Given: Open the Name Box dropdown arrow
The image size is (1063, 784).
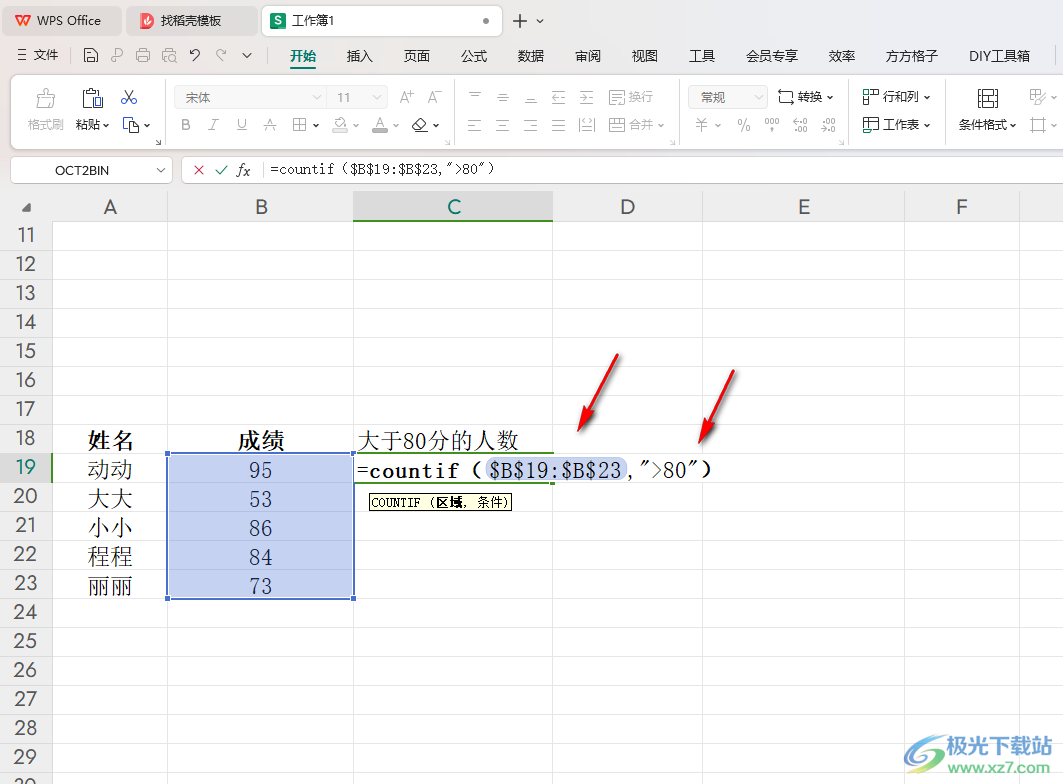Looking at the screenshot, I should tap(161, 170).
